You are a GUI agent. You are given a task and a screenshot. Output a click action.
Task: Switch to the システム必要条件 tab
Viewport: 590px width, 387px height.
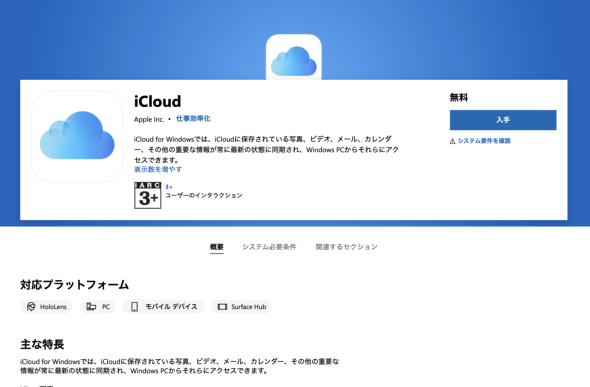[x=269, y=247]
